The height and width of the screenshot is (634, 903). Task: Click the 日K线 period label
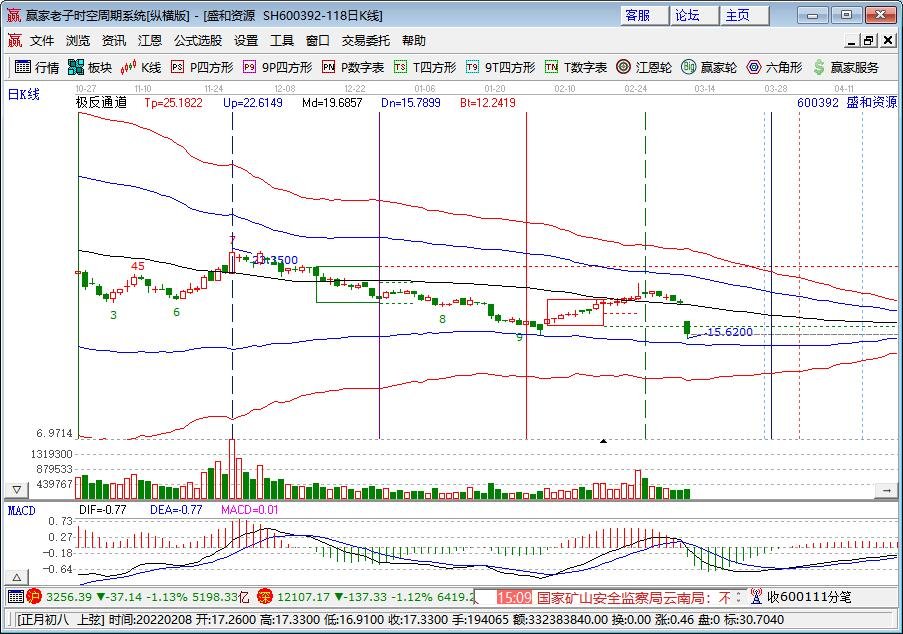point(24,94)
